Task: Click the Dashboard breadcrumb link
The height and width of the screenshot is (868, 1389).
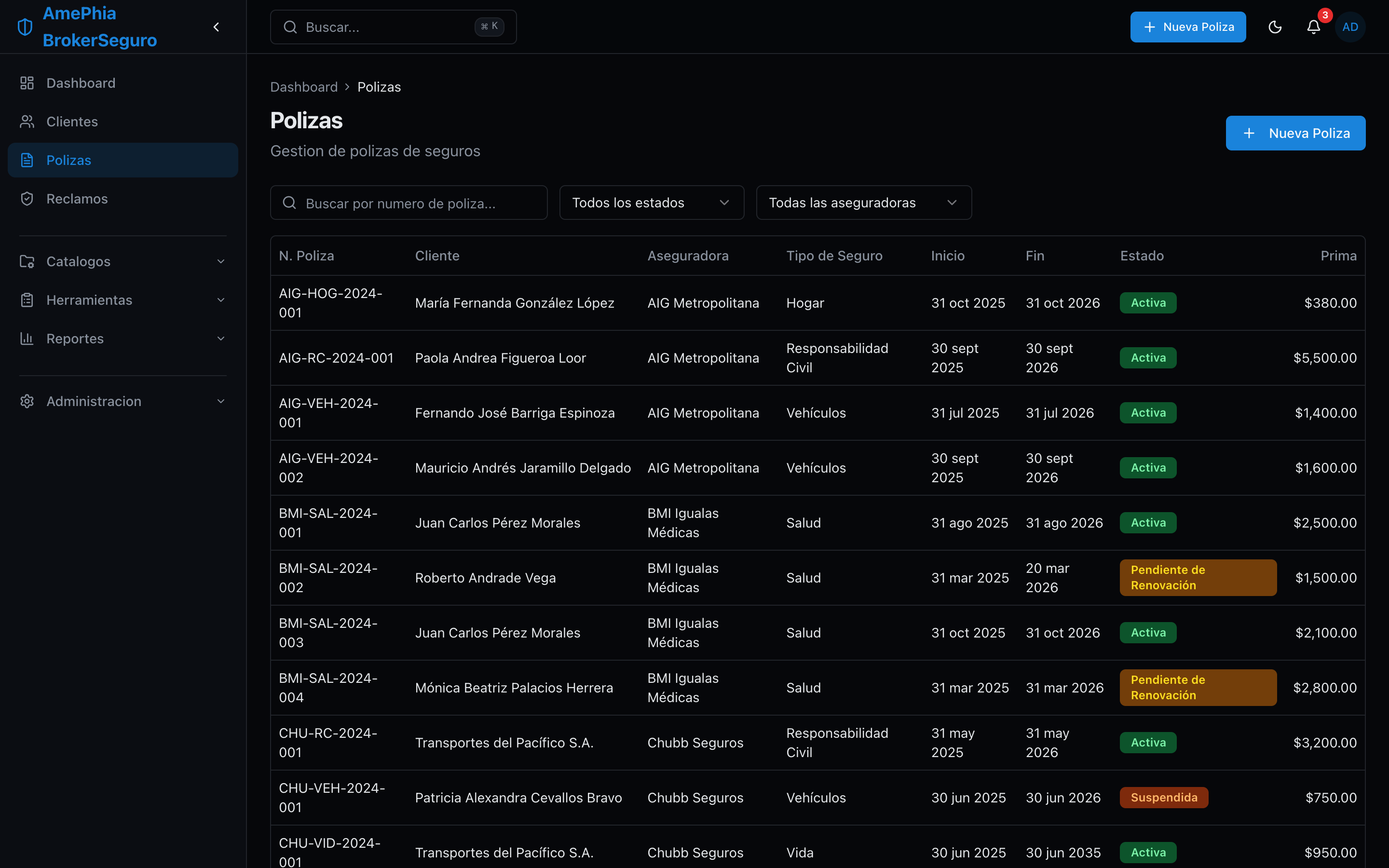Action: [304, 87]
